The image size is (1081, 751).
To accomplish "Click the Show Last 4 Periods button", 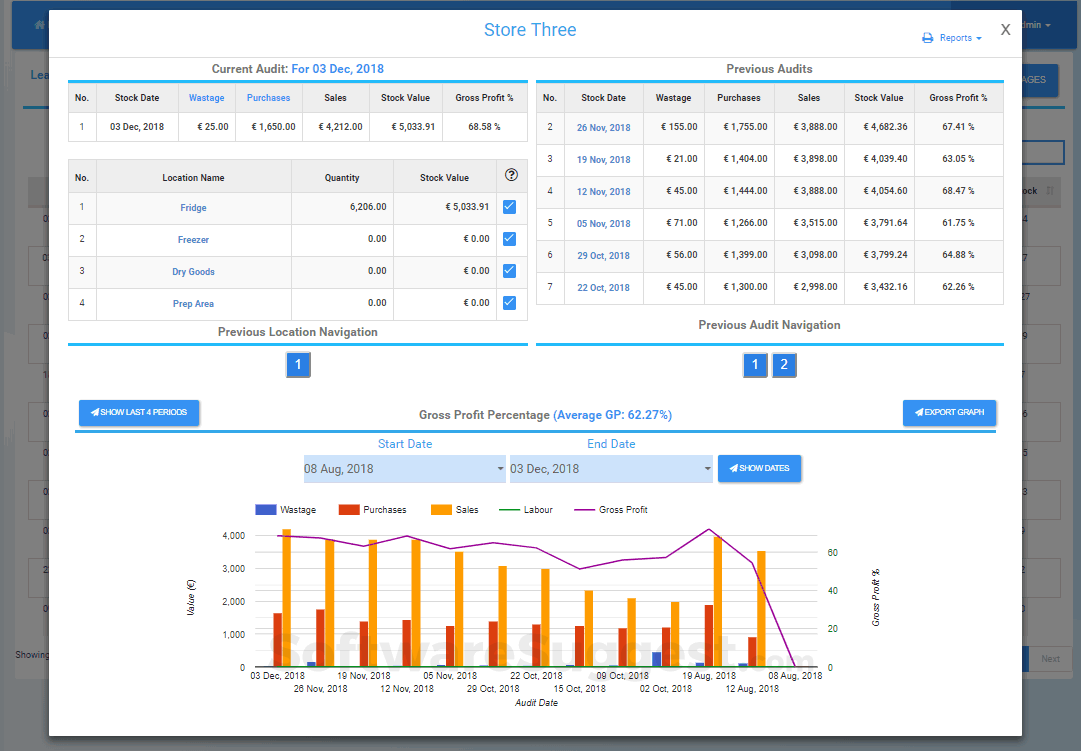I will coord(139,412).
